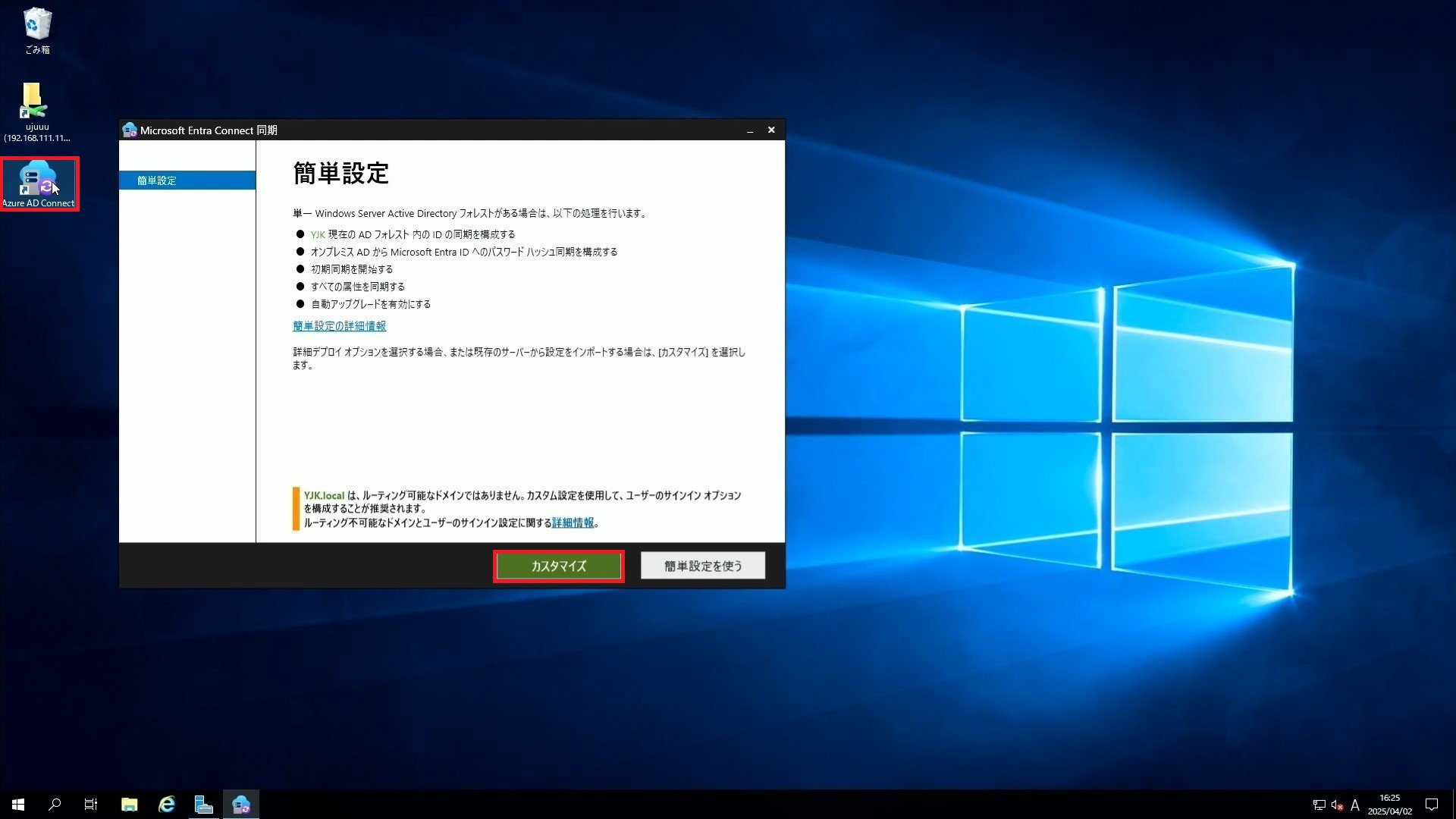Click the パスワード ハッシュ同期 bullet text

[x=464, y=252]
